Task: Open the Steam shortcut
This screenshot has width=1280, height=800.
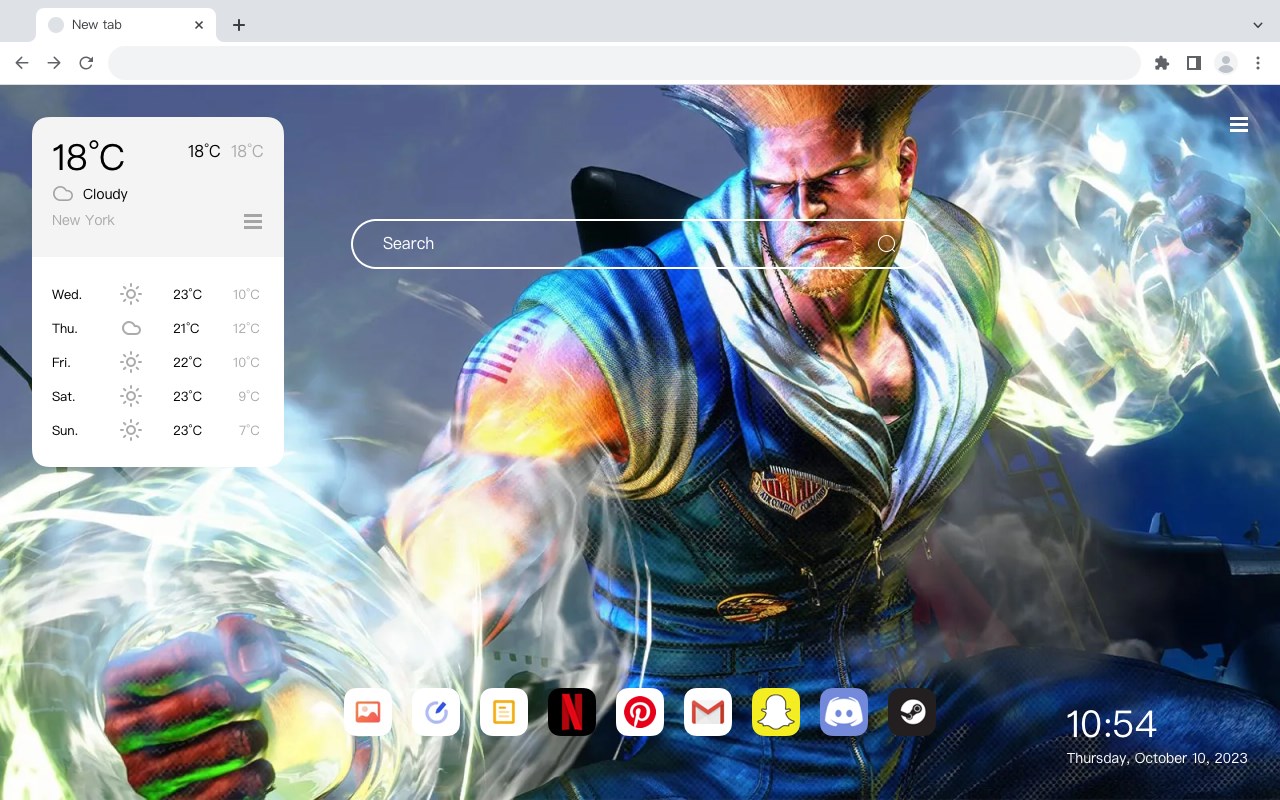Action: coord(912,712)
